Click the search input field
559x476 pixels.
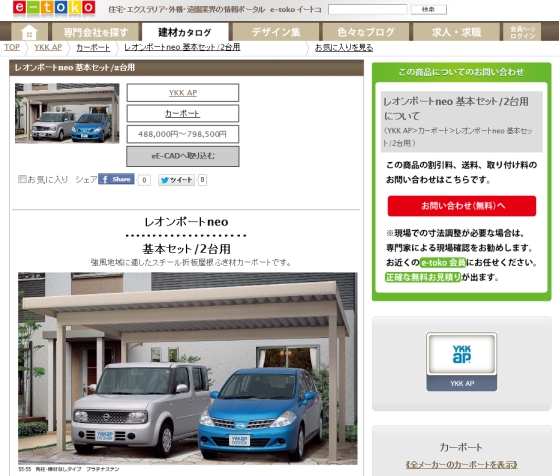367,9
